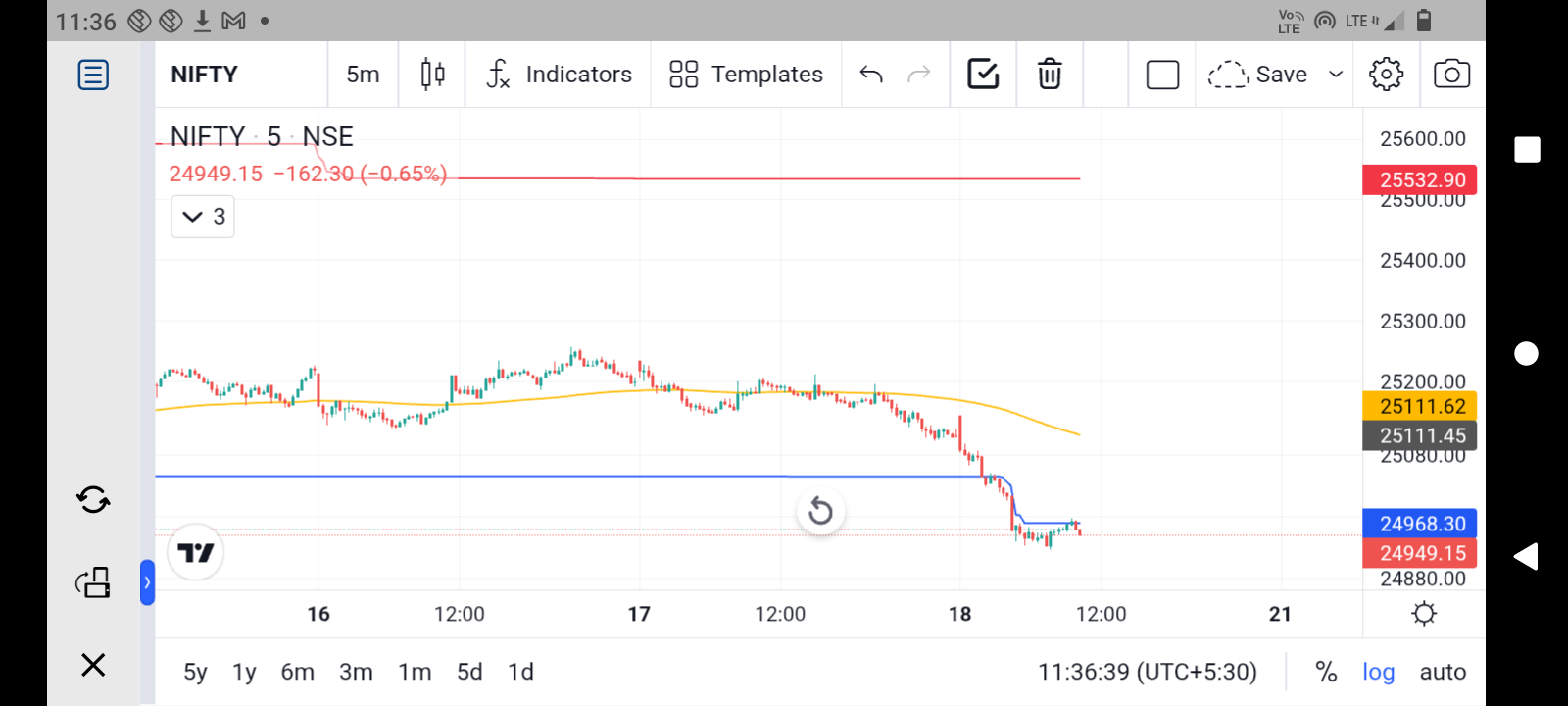Viewport: 1568px width, 706px height.
Task: Select the 3m time range
Action: (356, 672)
